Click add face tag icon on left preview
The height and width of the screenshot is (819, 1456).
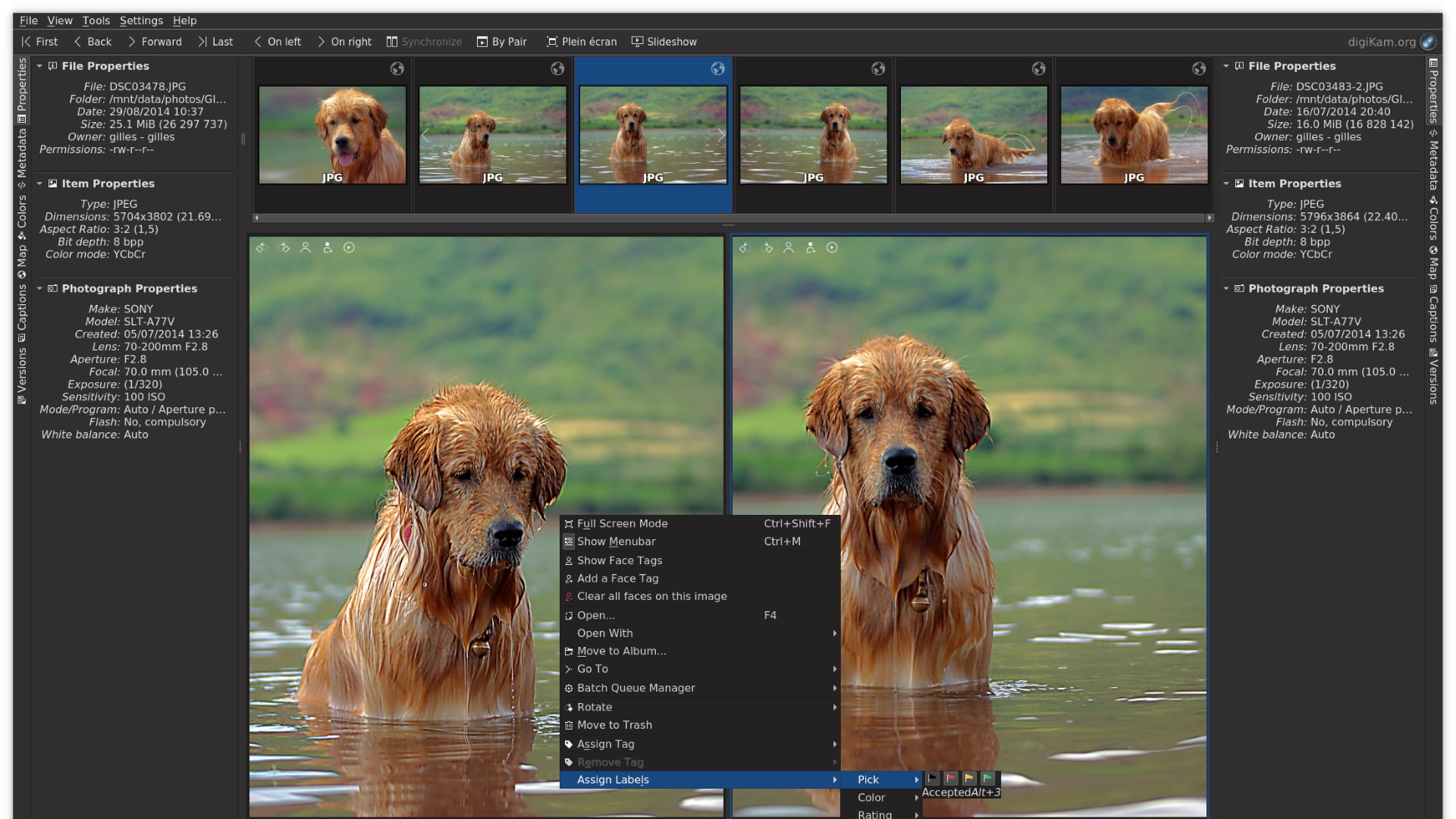[x=328, y=248]
